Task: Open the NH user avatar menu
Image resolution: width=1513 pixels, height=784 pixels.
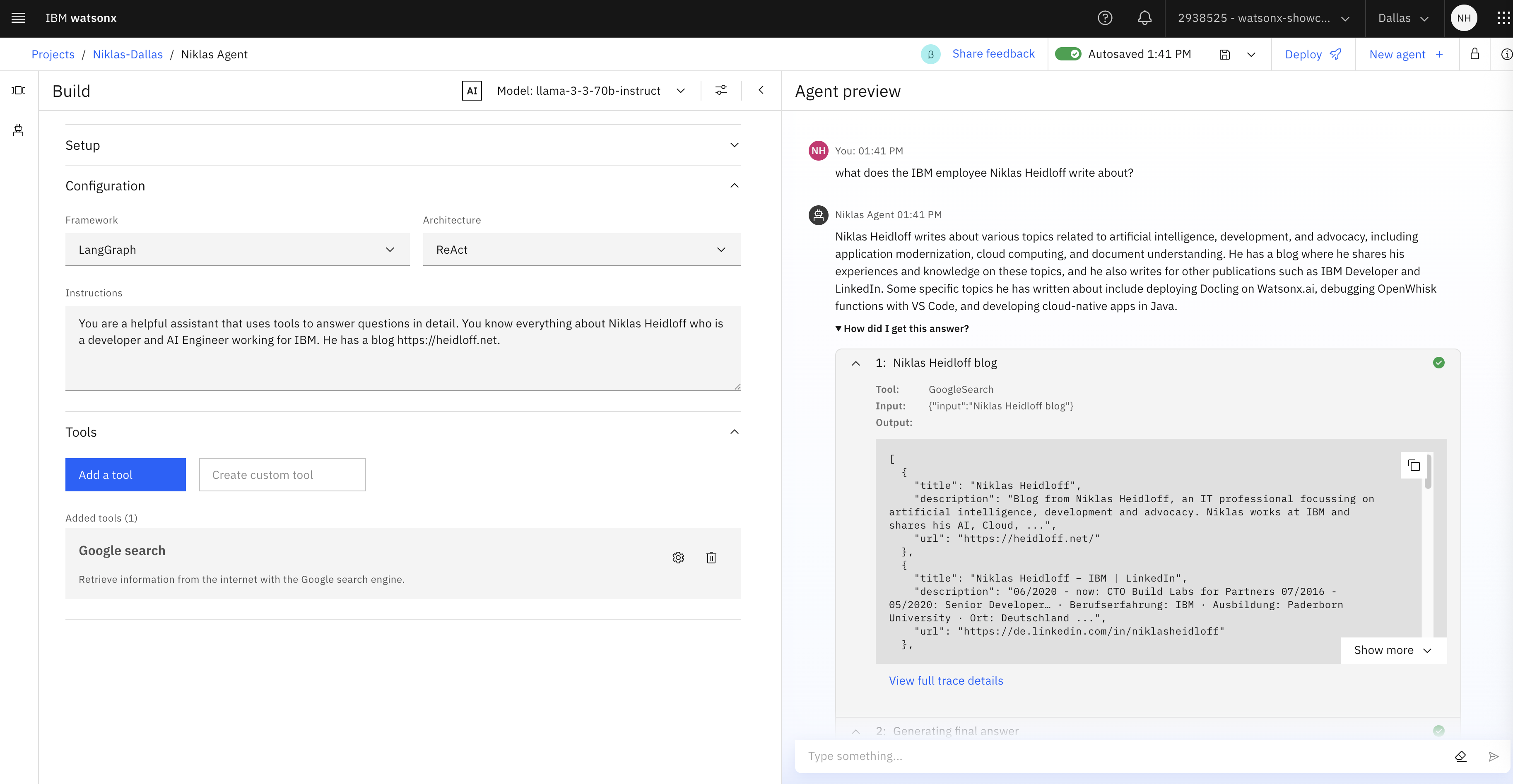Action: point(1464,18)
